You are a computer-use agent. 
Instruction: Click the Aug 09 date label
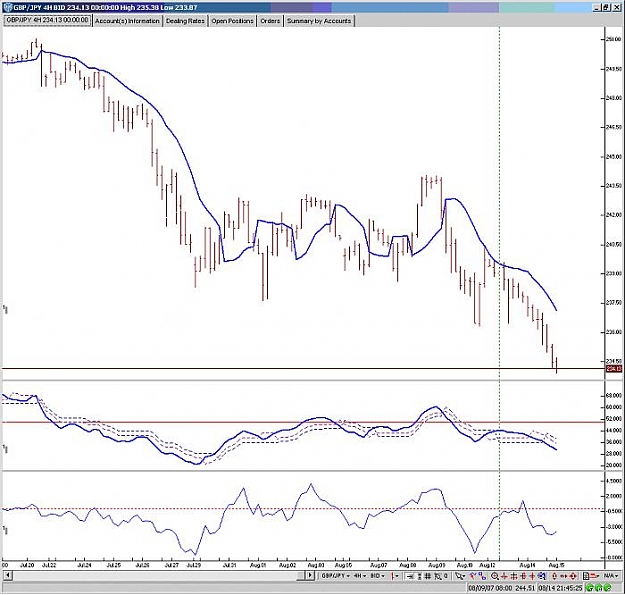pyautogui.click(x=437, y=565)
